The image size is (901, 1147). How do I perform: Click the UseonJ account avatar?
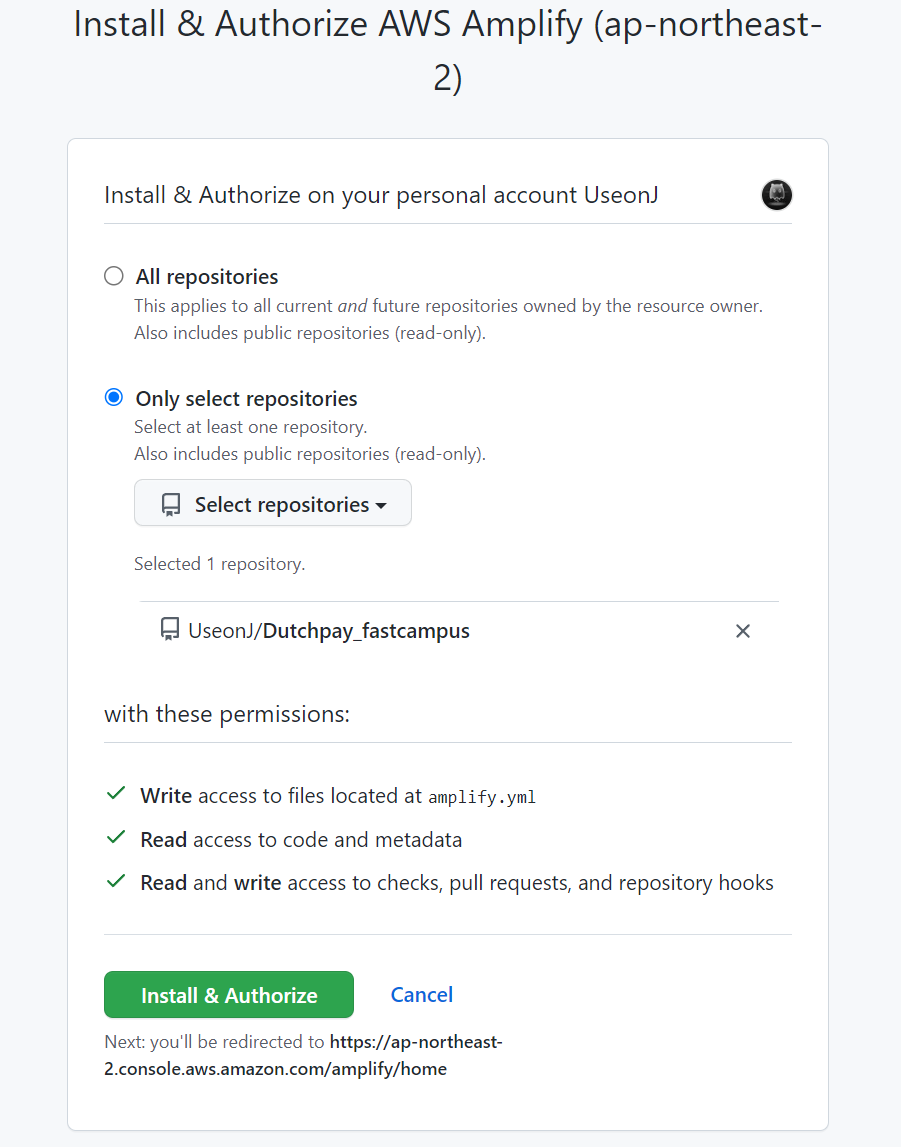coord(776,195)
